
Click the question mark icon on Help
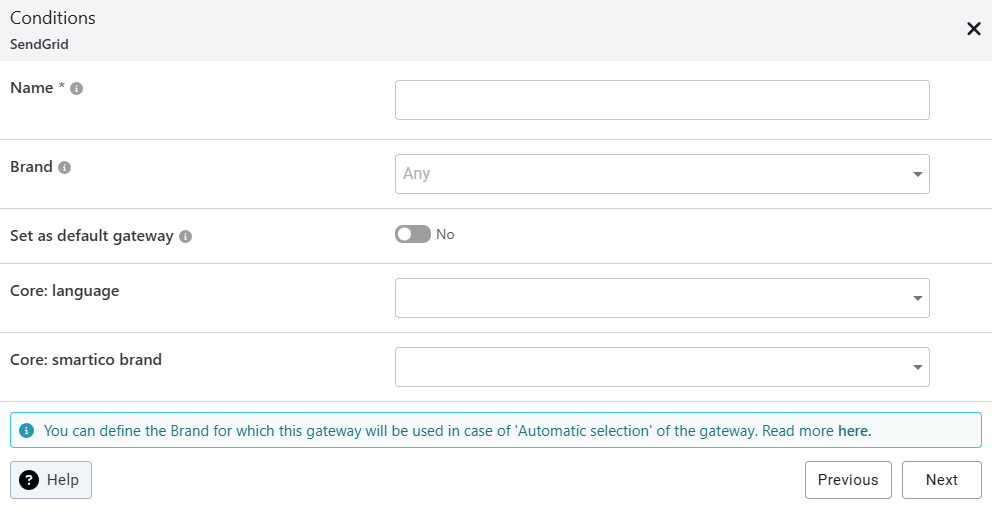click(29, 480)
